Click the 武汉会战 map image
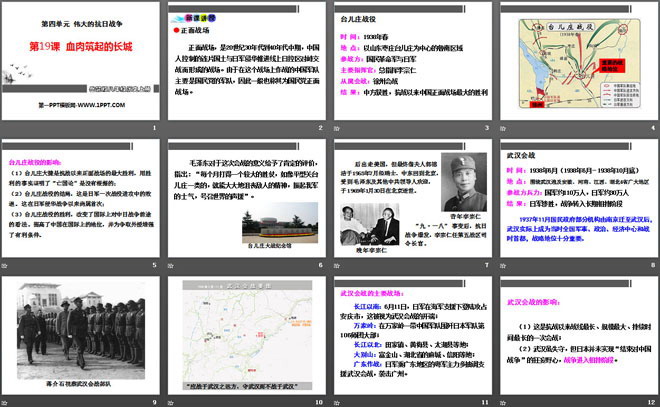 coord(247,328)
